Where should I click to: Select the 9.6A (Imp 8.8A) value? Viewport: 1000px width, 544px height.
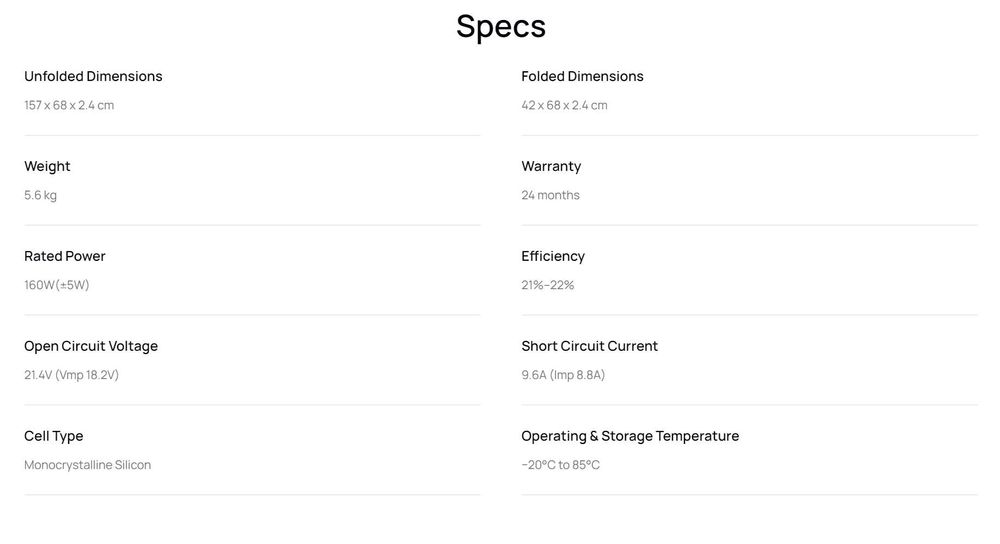[563, 375]
